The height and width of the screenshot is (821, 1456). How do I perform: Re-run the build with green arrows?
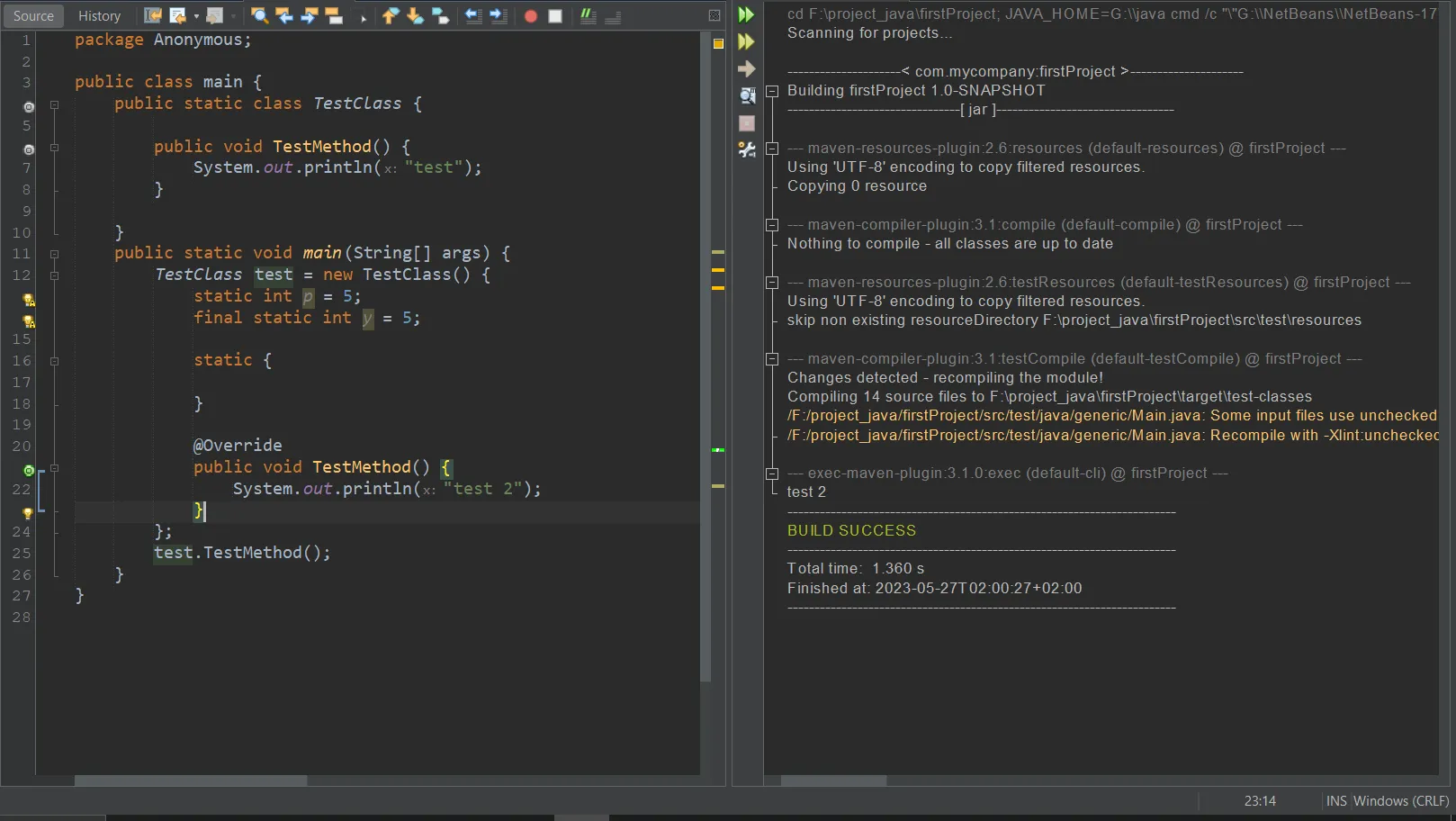pyautogui.click(x=746, y=14)
